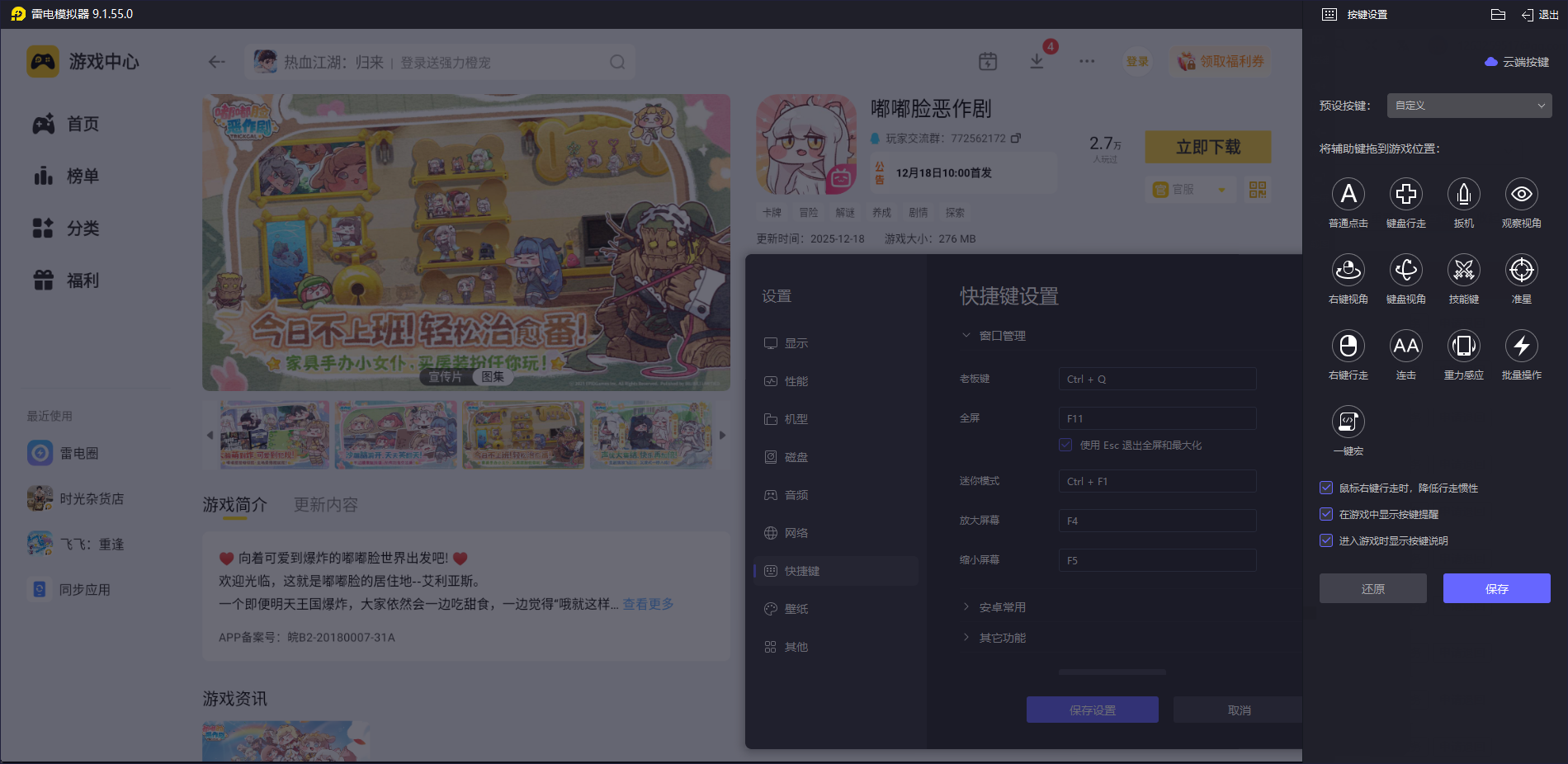The height and width of the screenshot is (764, 1568).
Task: Click the 迷你模式 shortcut field
Action: coord(1157,481)
